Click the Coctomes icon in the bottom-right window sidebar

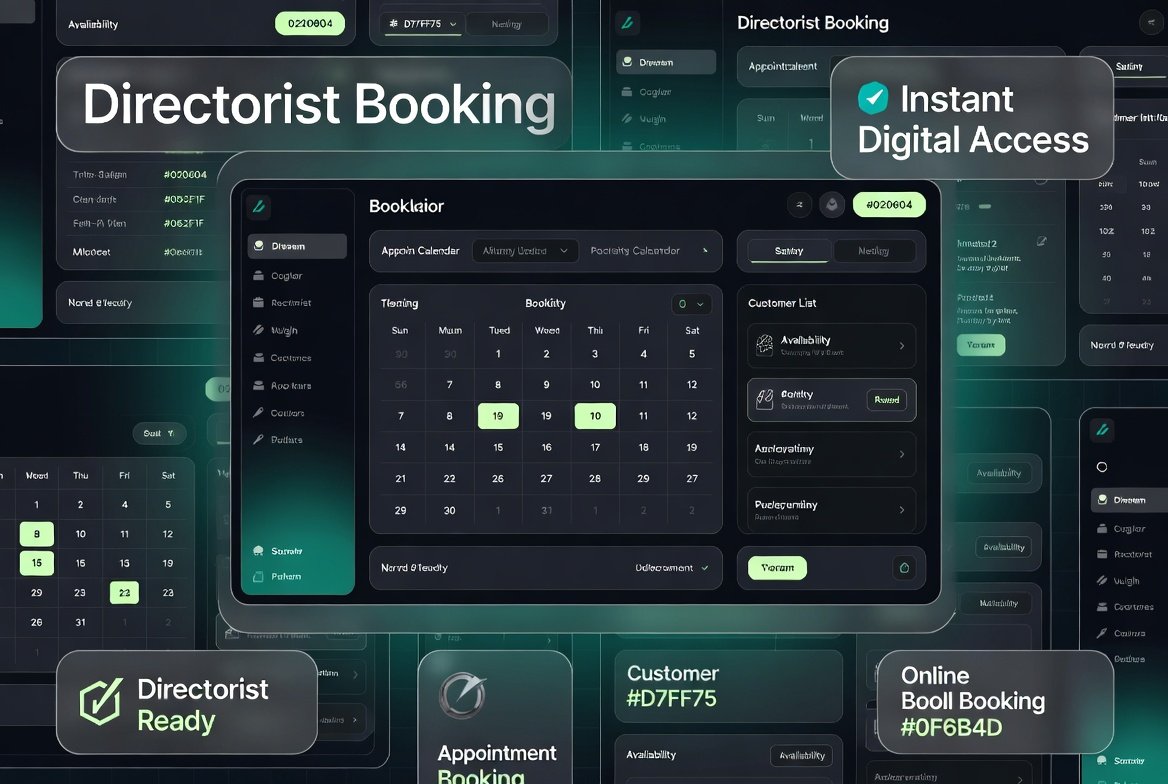point(1102,607)
